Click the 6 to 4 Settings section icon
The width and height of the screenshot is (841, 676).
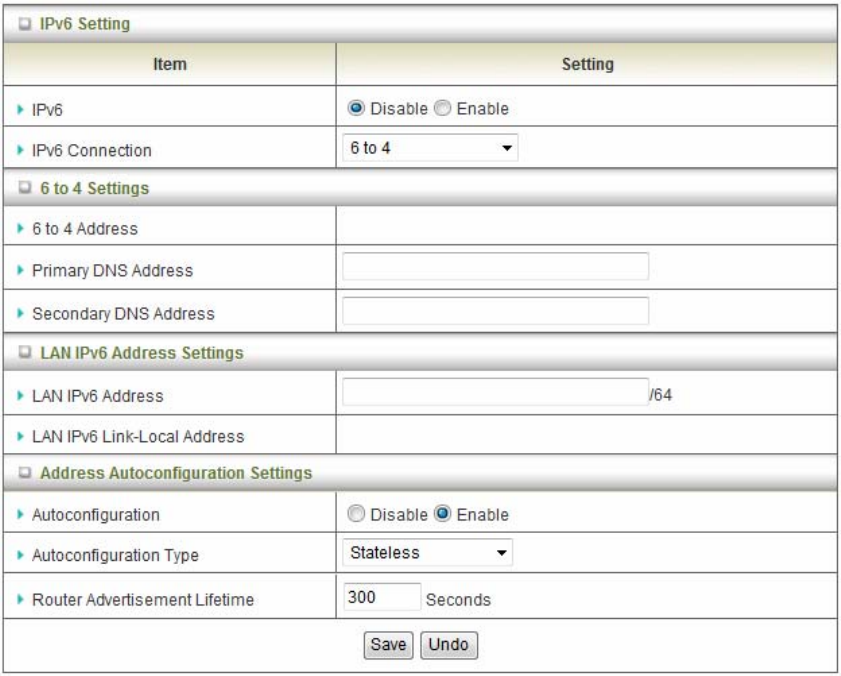click(x=21, y=188)
